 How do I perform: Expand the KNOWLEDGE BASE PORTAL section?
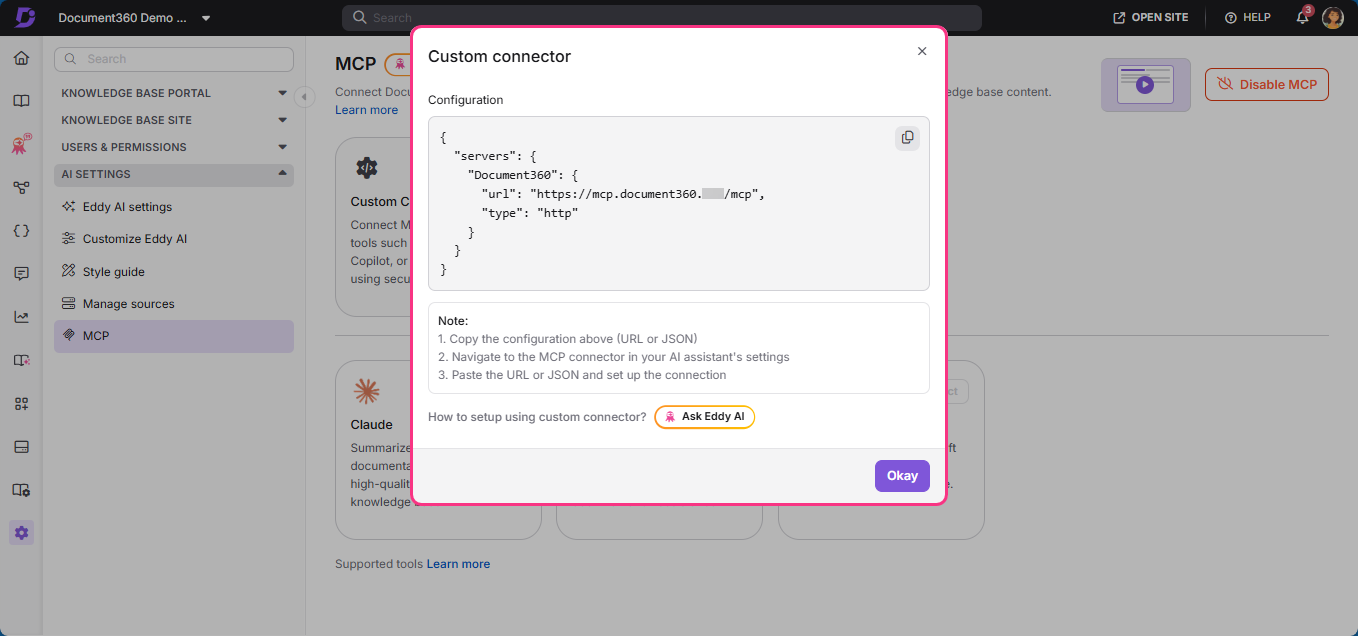(x=173, y=92)
